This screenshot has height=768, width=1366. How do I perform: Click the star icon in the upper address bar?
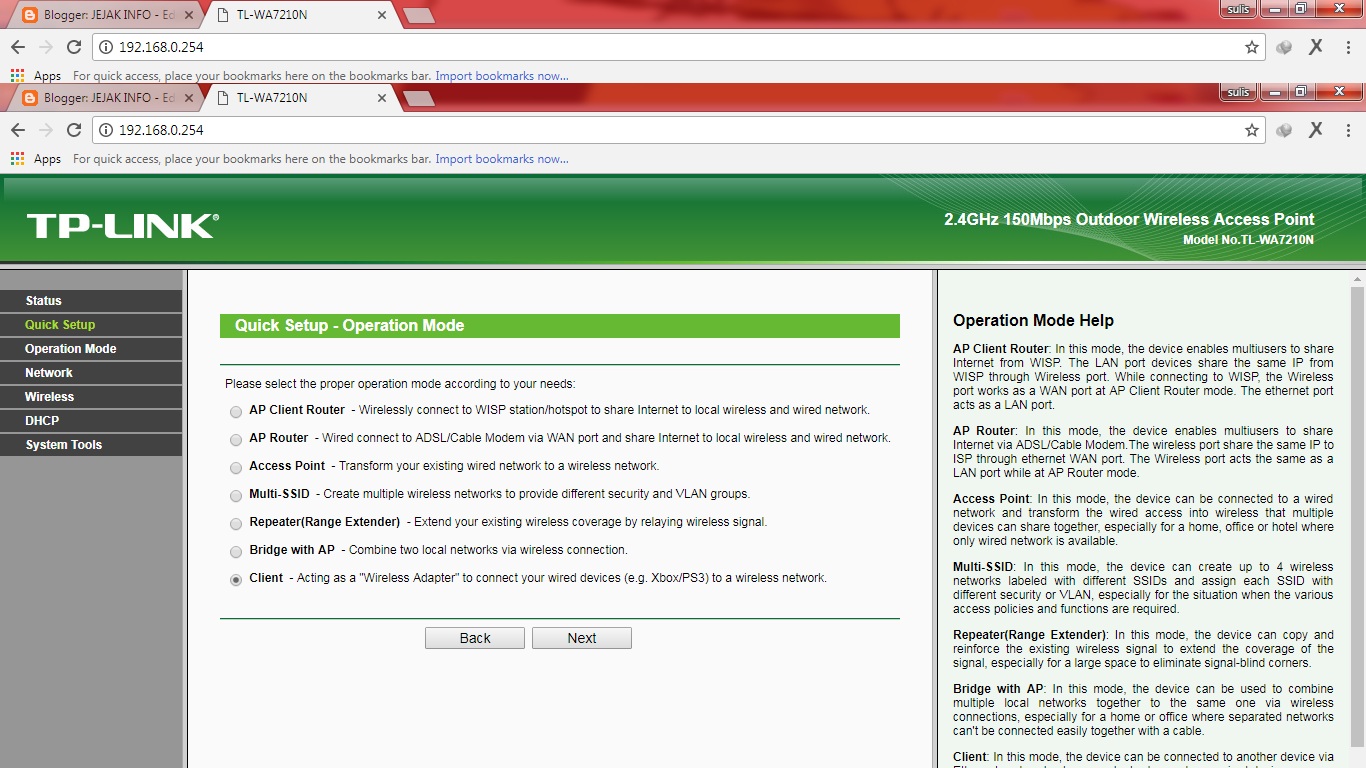[x=1251, y=47]
